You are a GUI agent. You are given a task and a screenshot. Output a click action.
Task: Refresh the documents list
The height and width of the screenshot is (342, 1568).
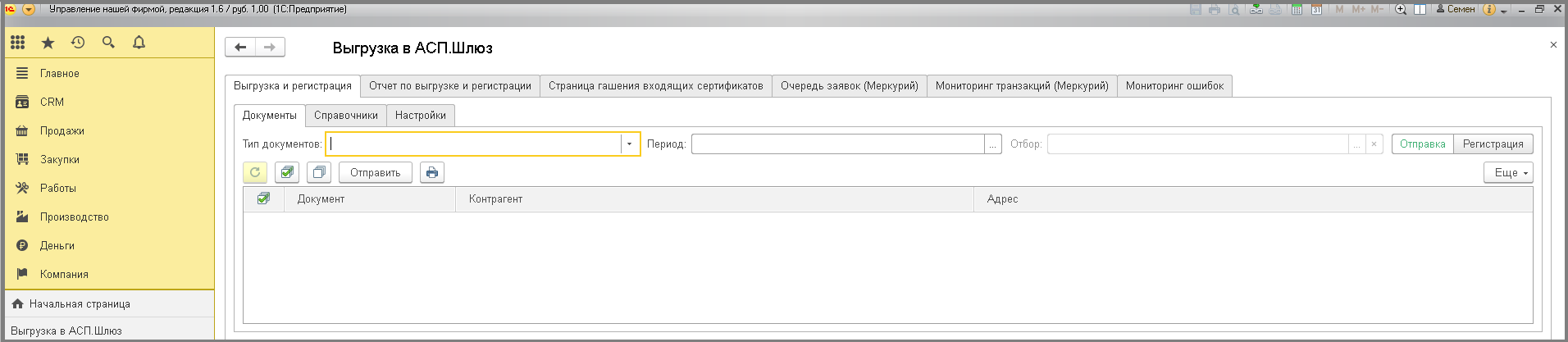255,172
